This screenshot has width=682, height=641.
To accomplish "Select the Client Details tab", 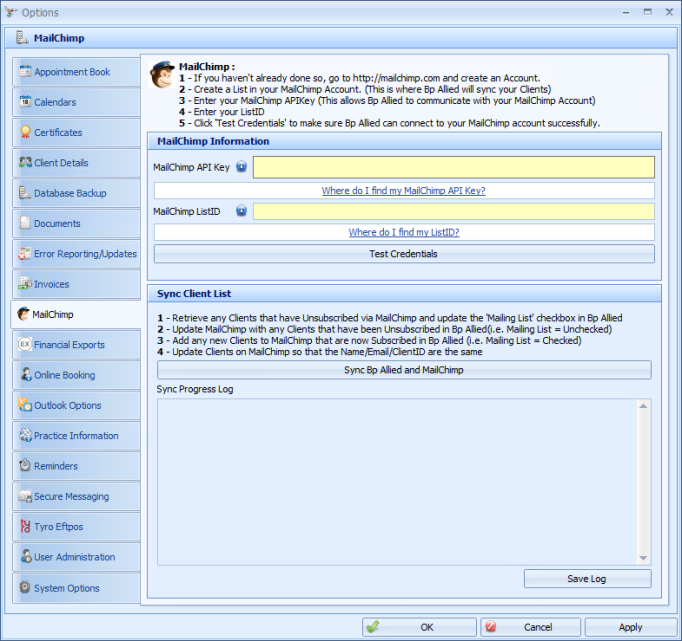I will point(76,163).
